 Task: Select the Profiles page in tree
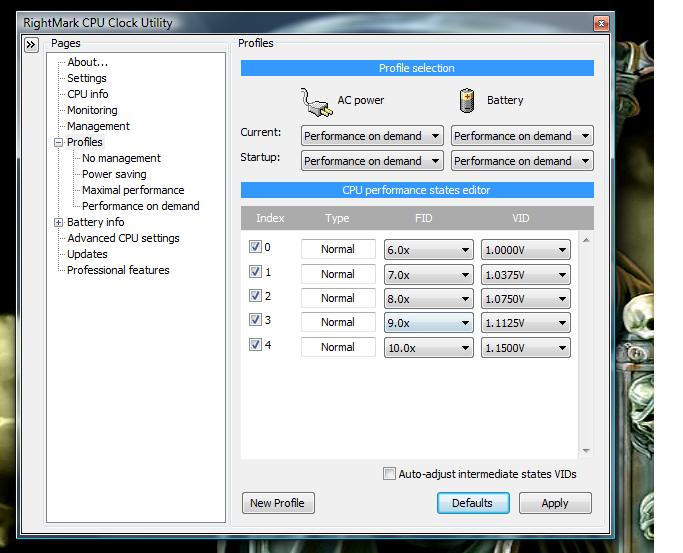click(x=85, y=142)
